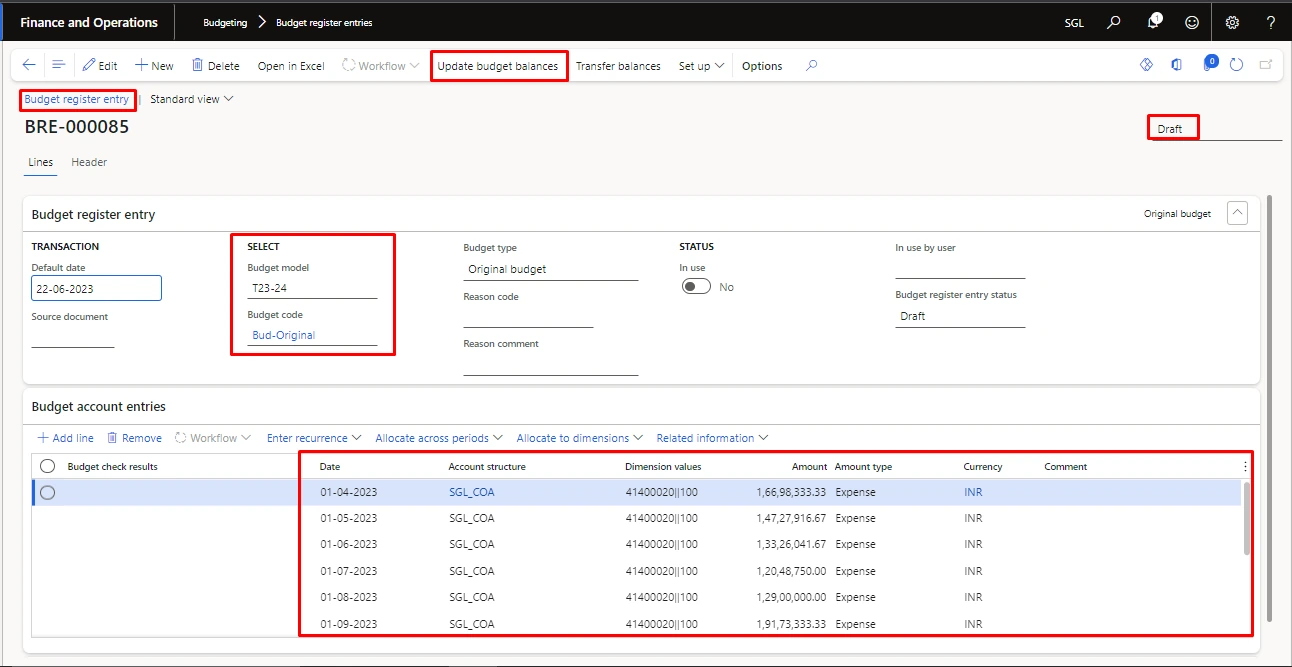
Task: Click Budgeting in the breadcrumb
Action: point(225,22)
